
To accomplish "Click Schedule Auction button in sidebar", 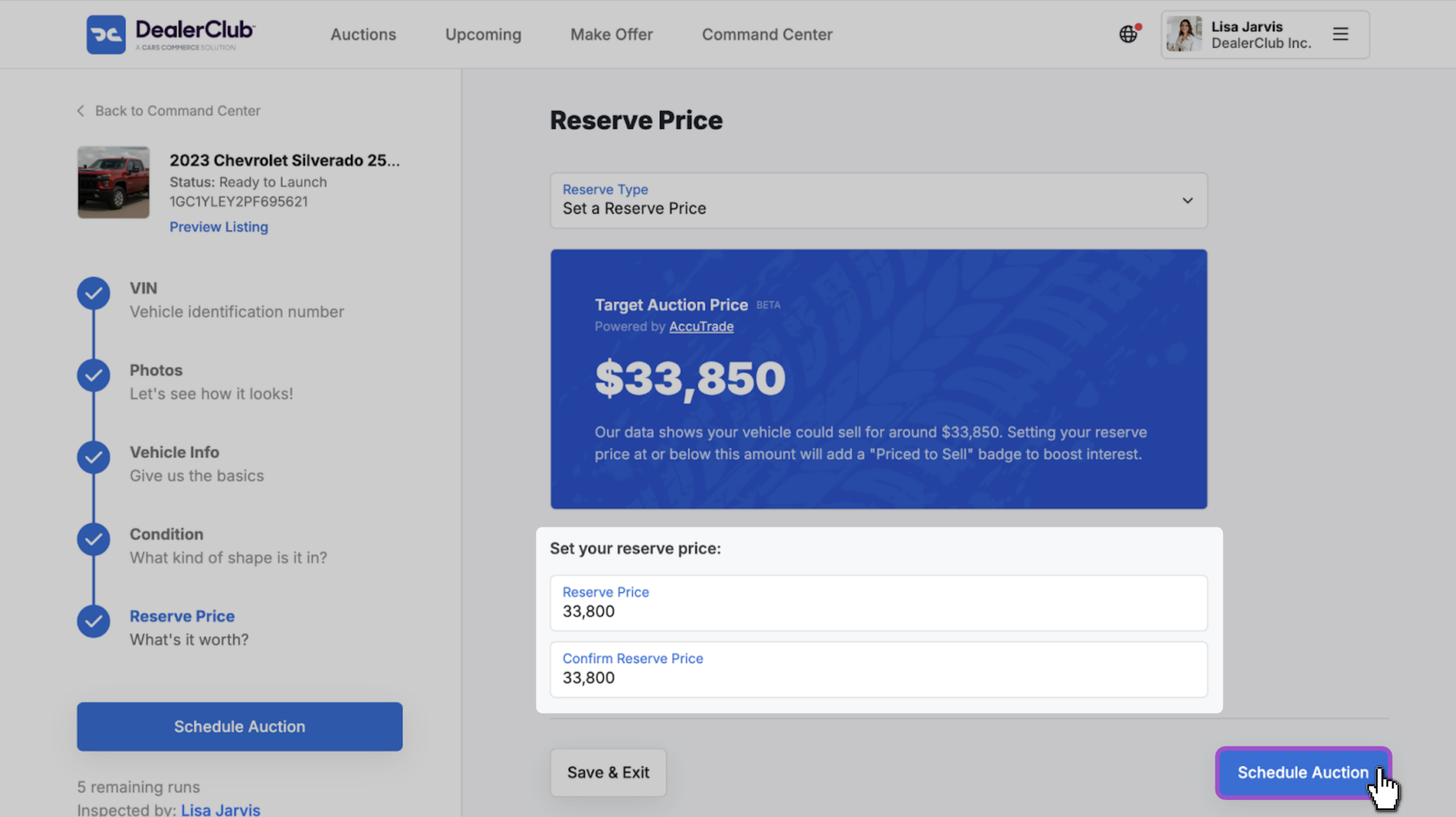I will pyautogui.click(x=239, y=726).
